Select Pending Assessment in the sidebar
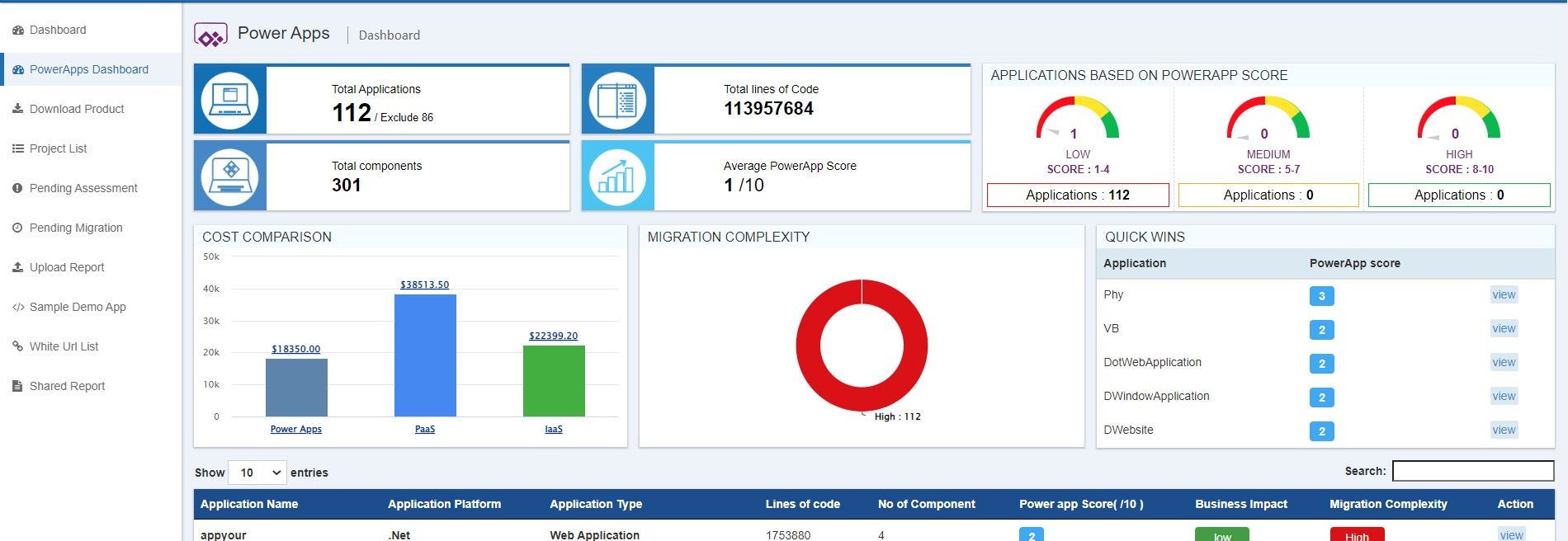 (x=83, y=188)
